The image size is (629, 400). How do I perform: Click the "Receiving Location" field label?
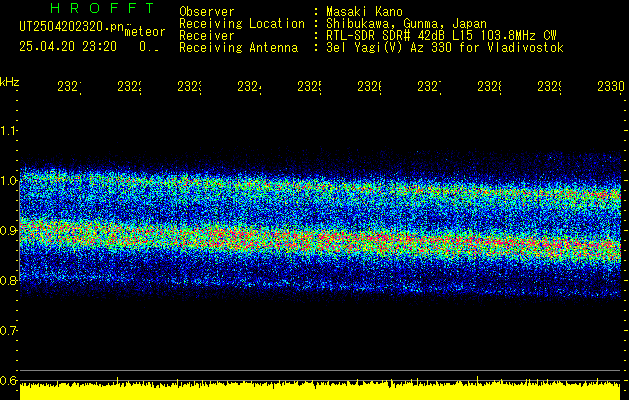click(242, 24)
